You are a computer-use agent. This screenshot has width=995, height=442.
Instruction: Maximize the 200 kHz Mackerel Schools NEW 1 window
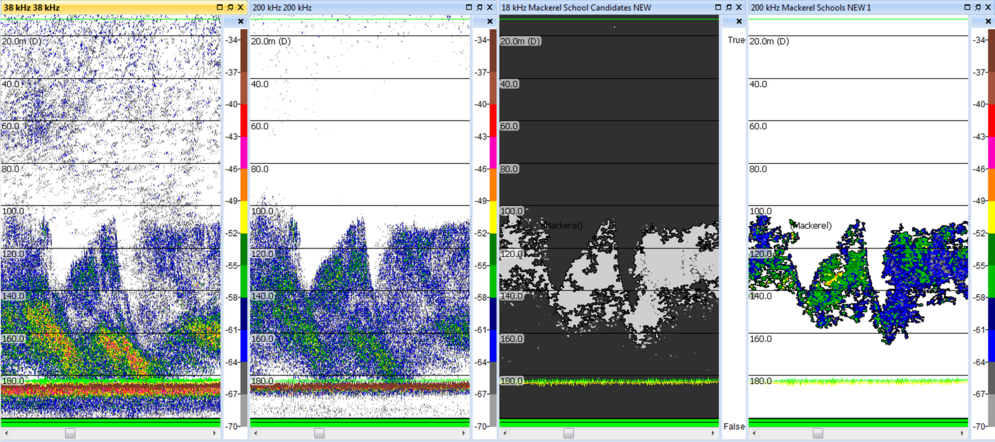click(969, 7)
